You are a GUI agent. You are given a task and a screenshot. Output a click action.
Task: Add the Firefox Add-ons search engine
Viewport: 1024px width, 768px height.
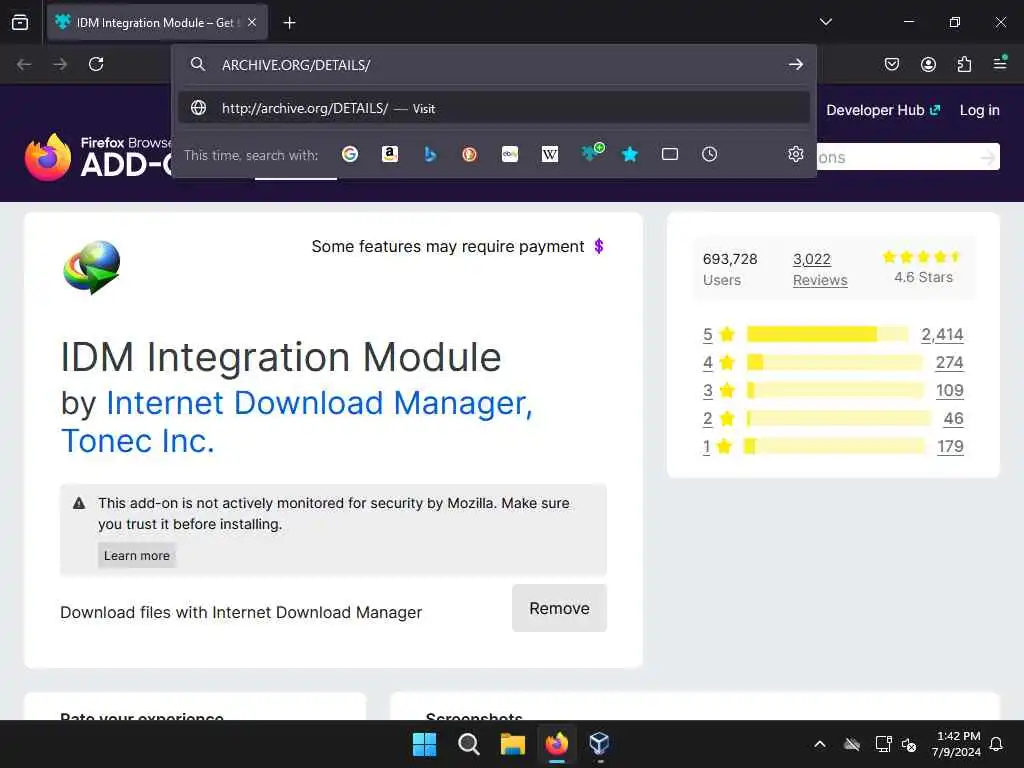click(x=592, y=153)
